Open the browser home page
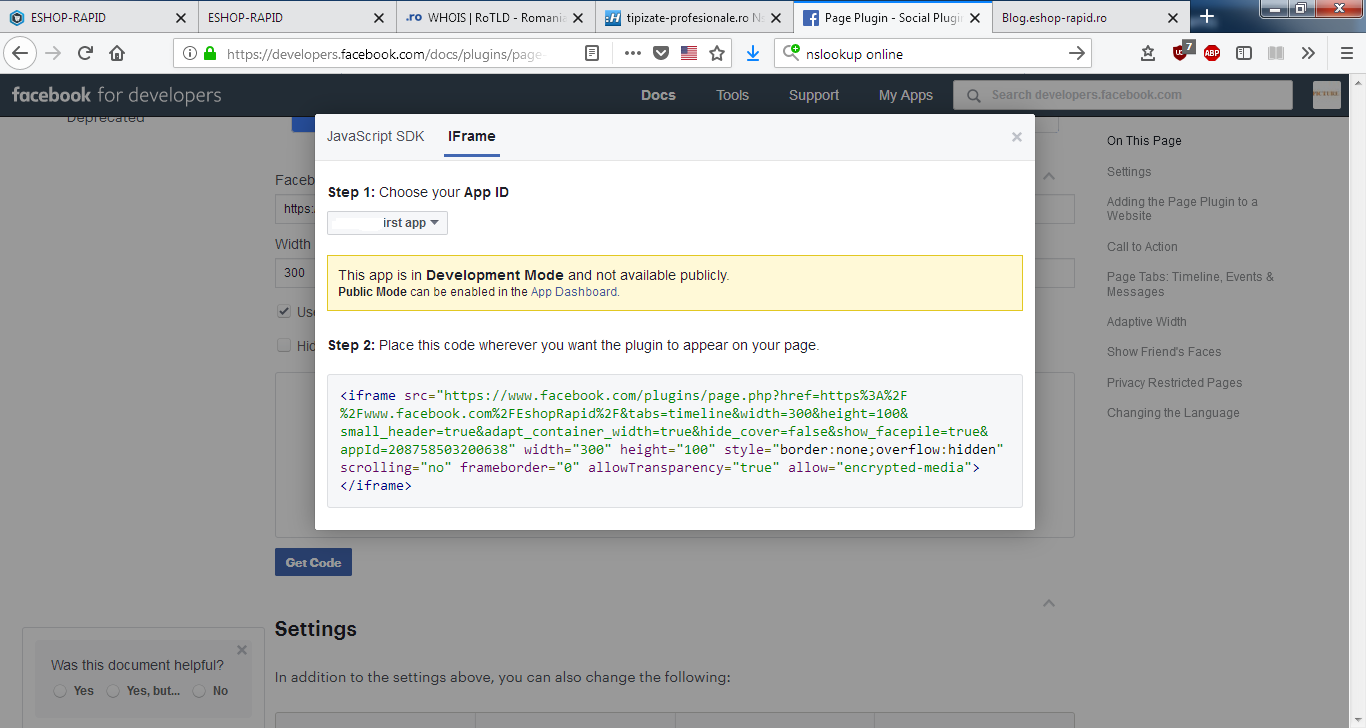 pyautogui.click(x=117, y=53)
